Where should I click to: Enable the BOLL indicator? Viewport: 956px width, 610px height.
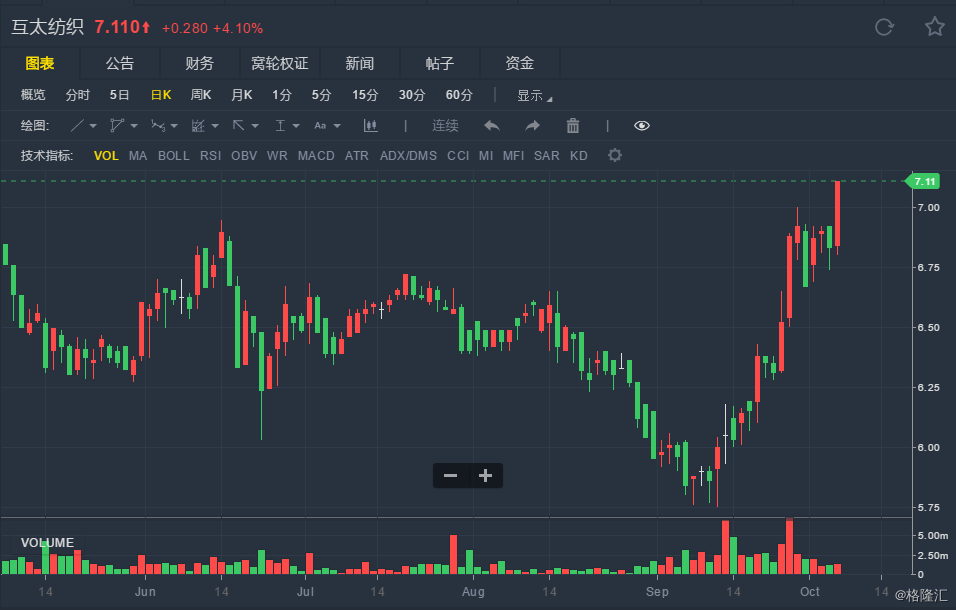[x=174, y=155]
